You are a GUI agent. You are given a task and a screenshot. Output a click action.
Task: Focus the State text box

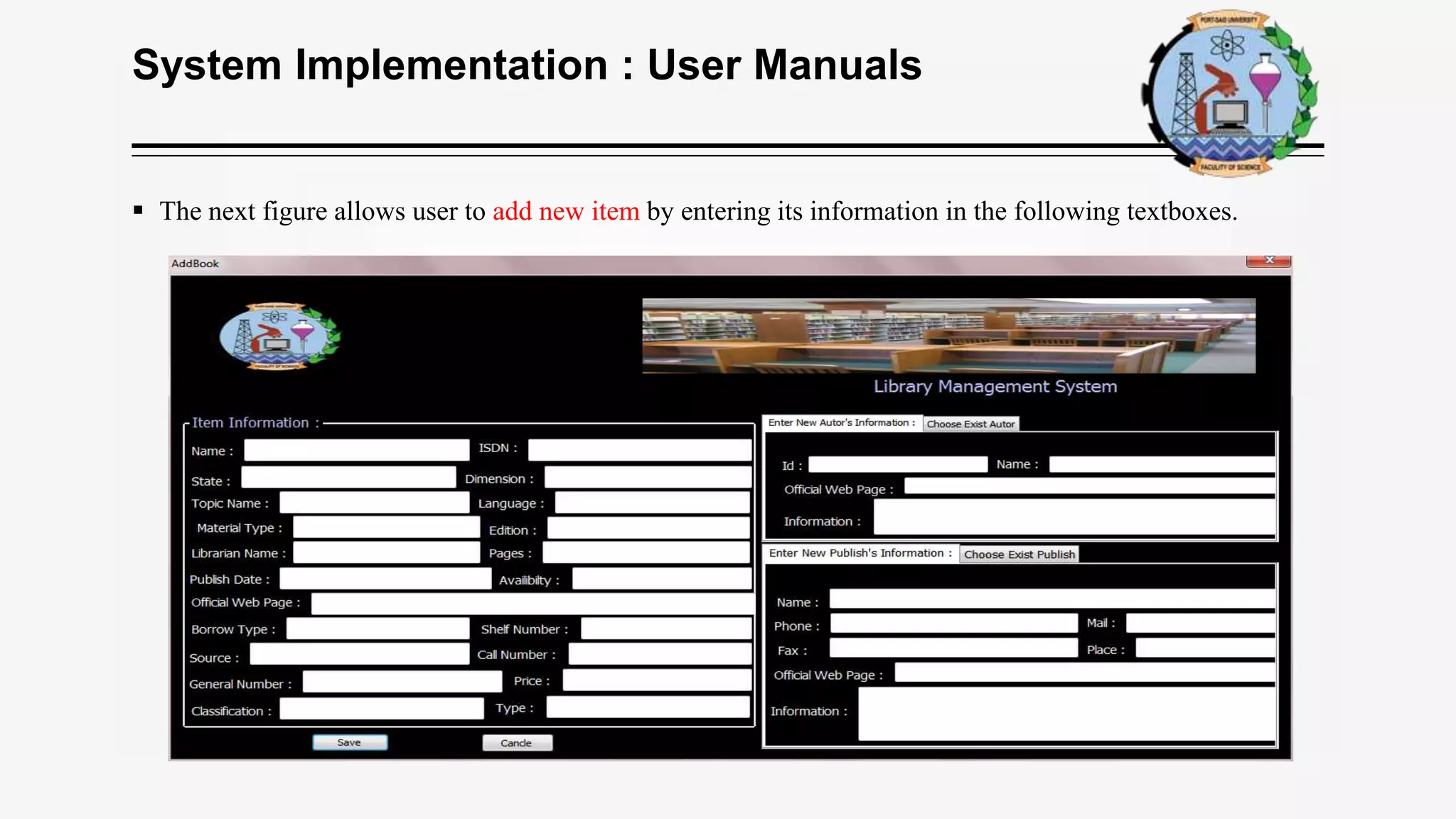[348, 477]
